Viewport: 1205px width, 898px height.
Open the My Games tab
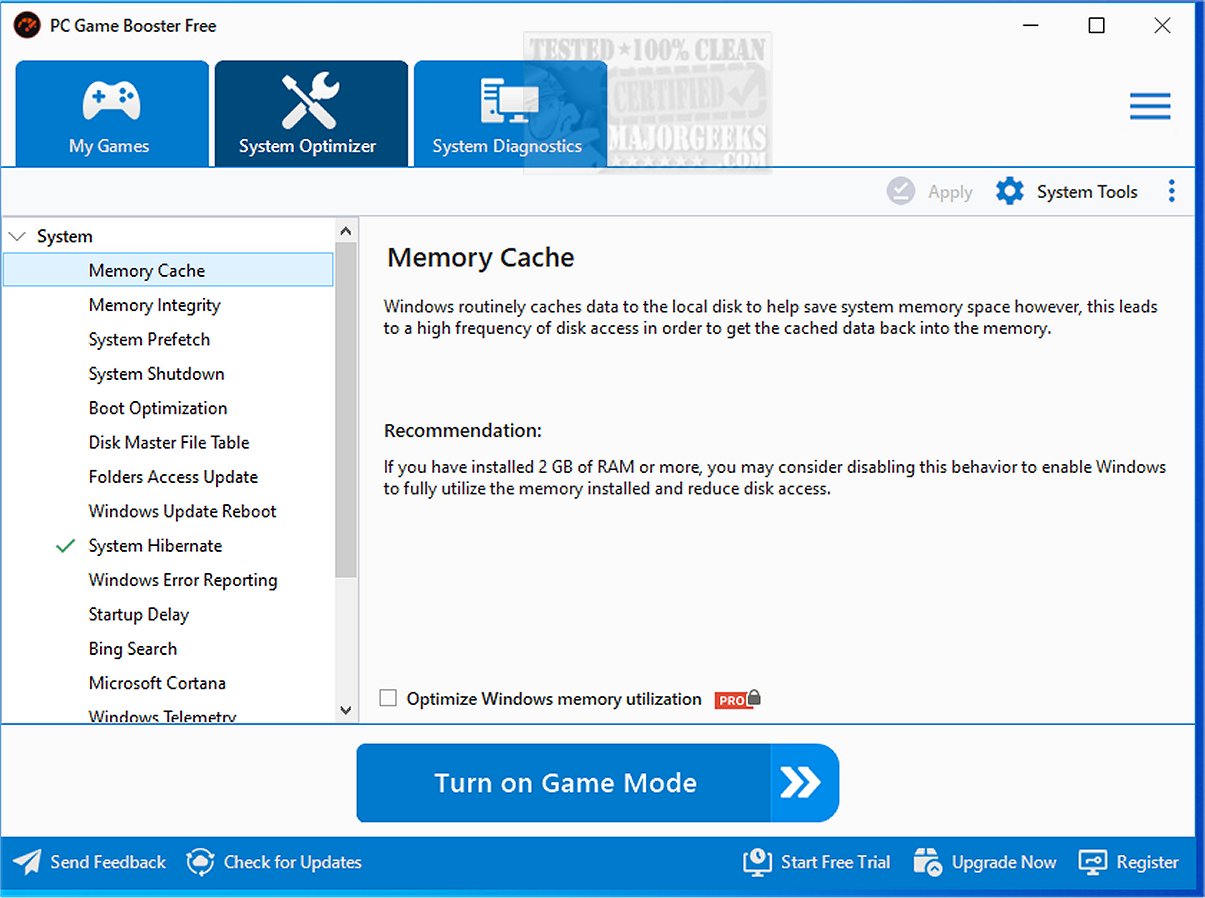[112, 113]
